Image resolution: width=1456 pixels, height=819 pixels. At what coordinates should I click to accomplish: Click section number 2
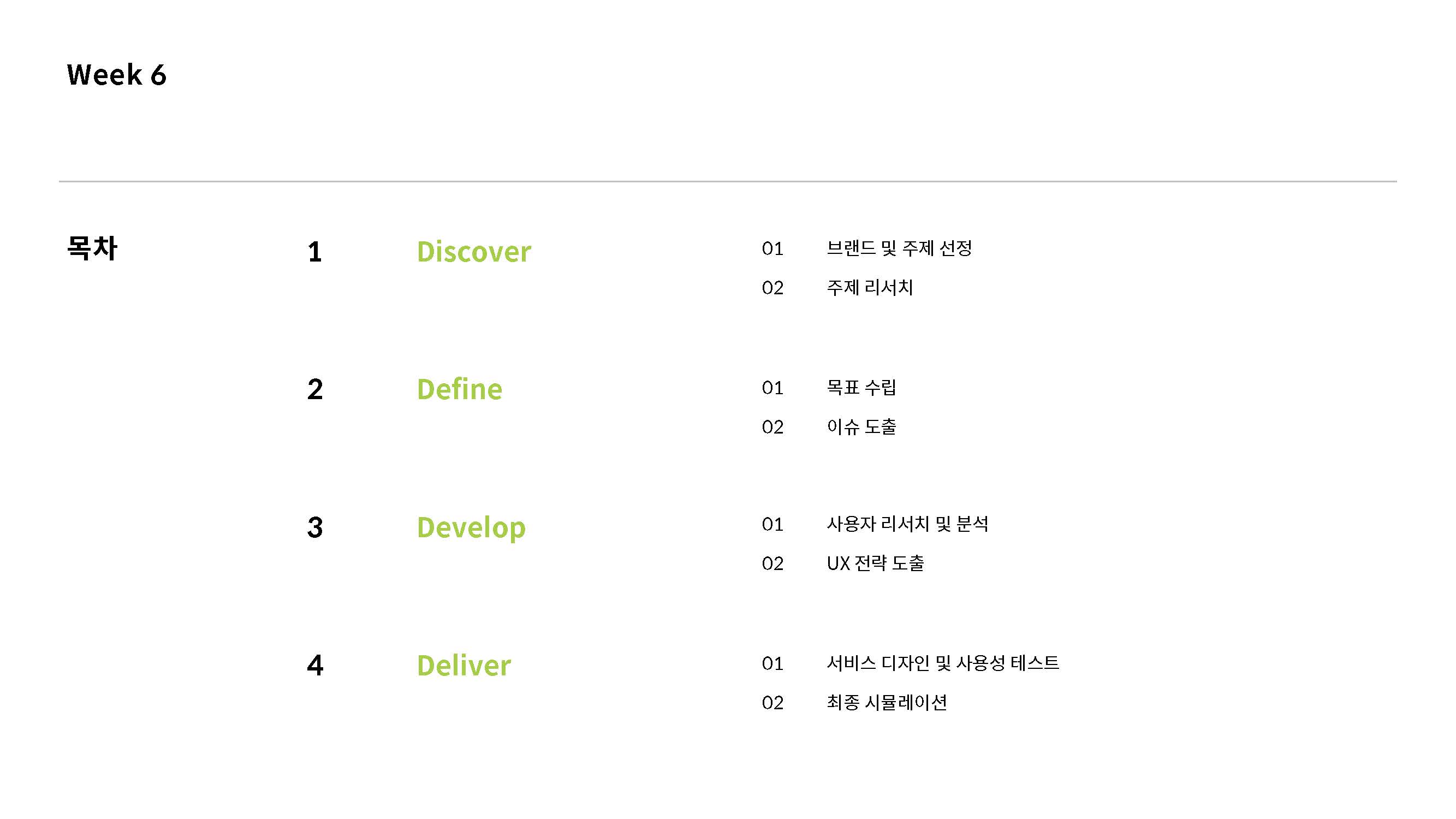tap(315, 389)
